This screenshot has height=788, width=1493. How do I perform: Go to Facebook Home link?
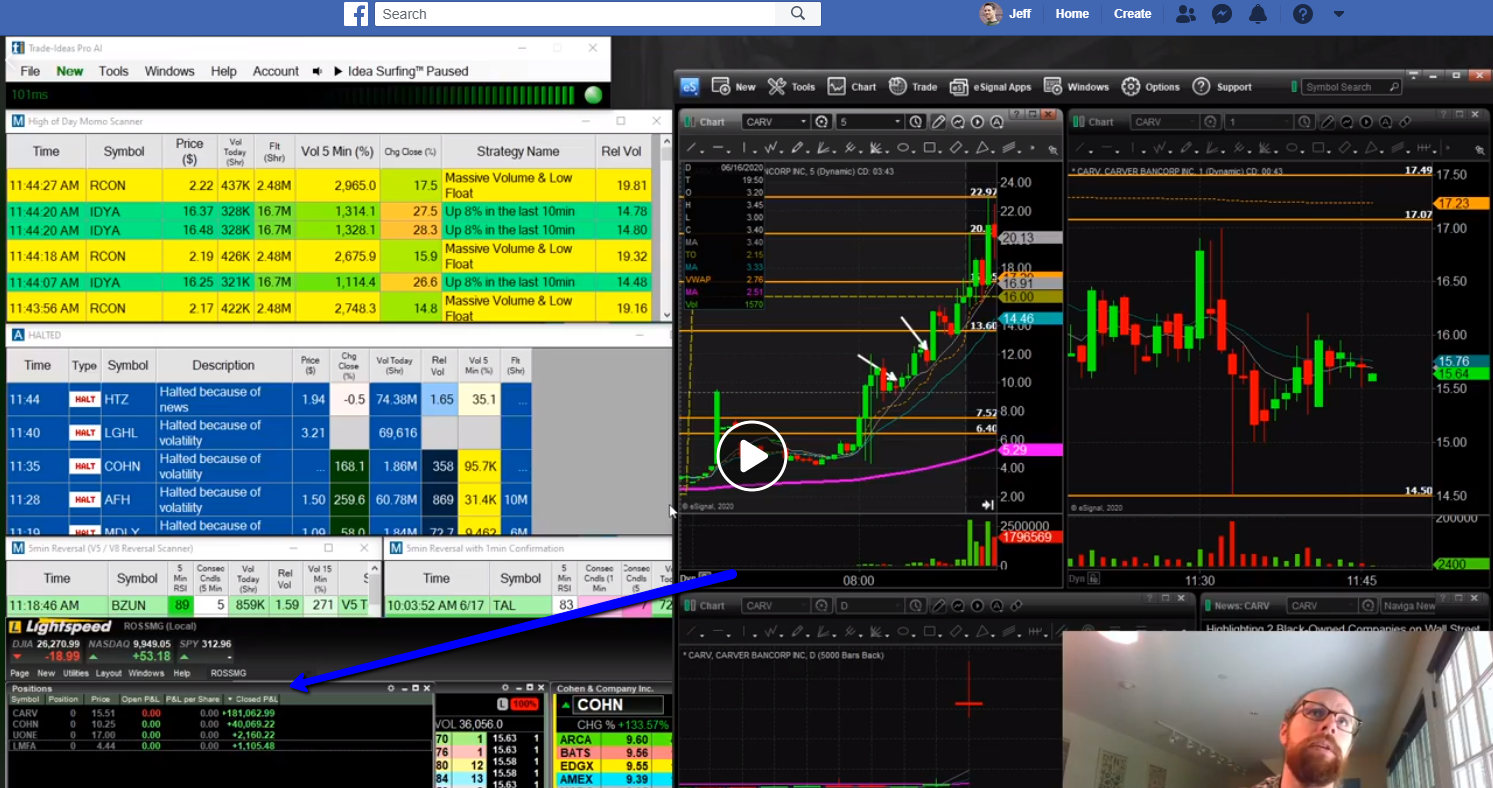[x=1072, y=14]
